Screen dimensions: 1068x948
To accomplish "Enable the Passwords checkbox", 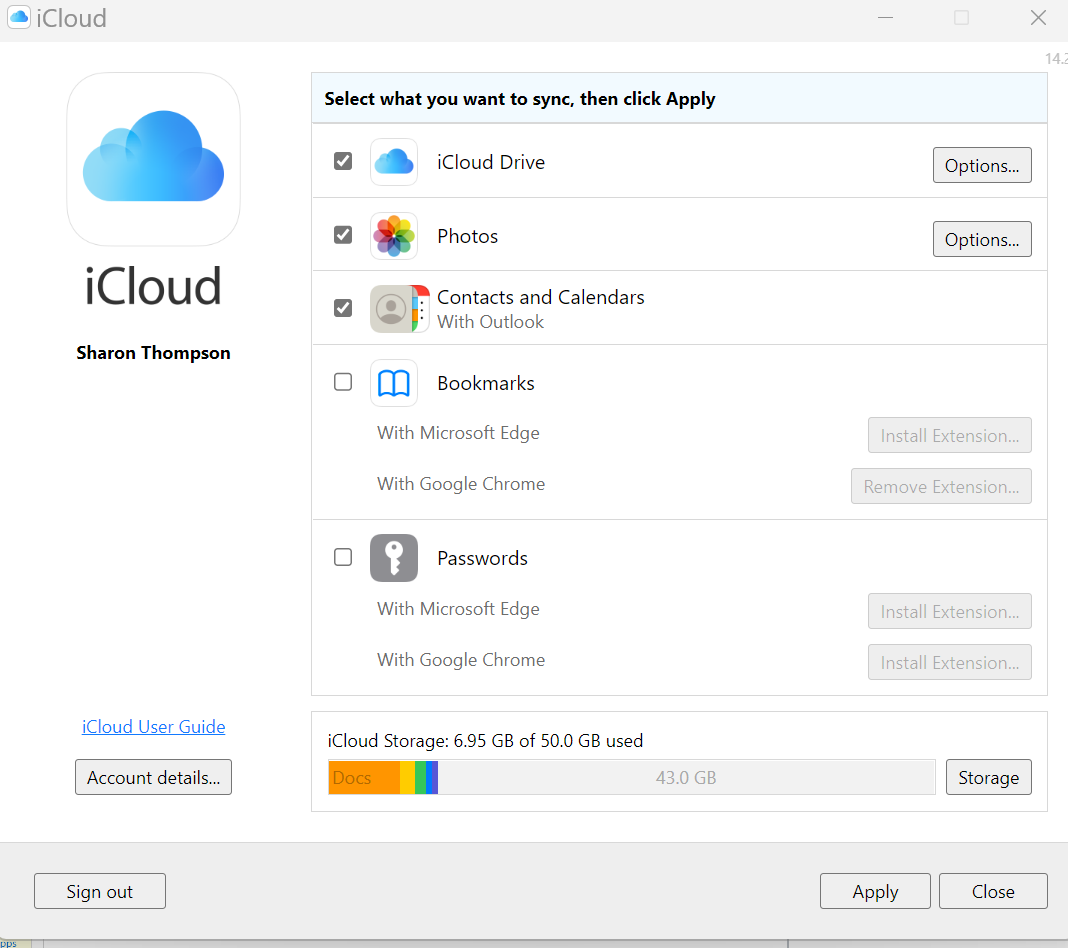I will coord(343,557).
